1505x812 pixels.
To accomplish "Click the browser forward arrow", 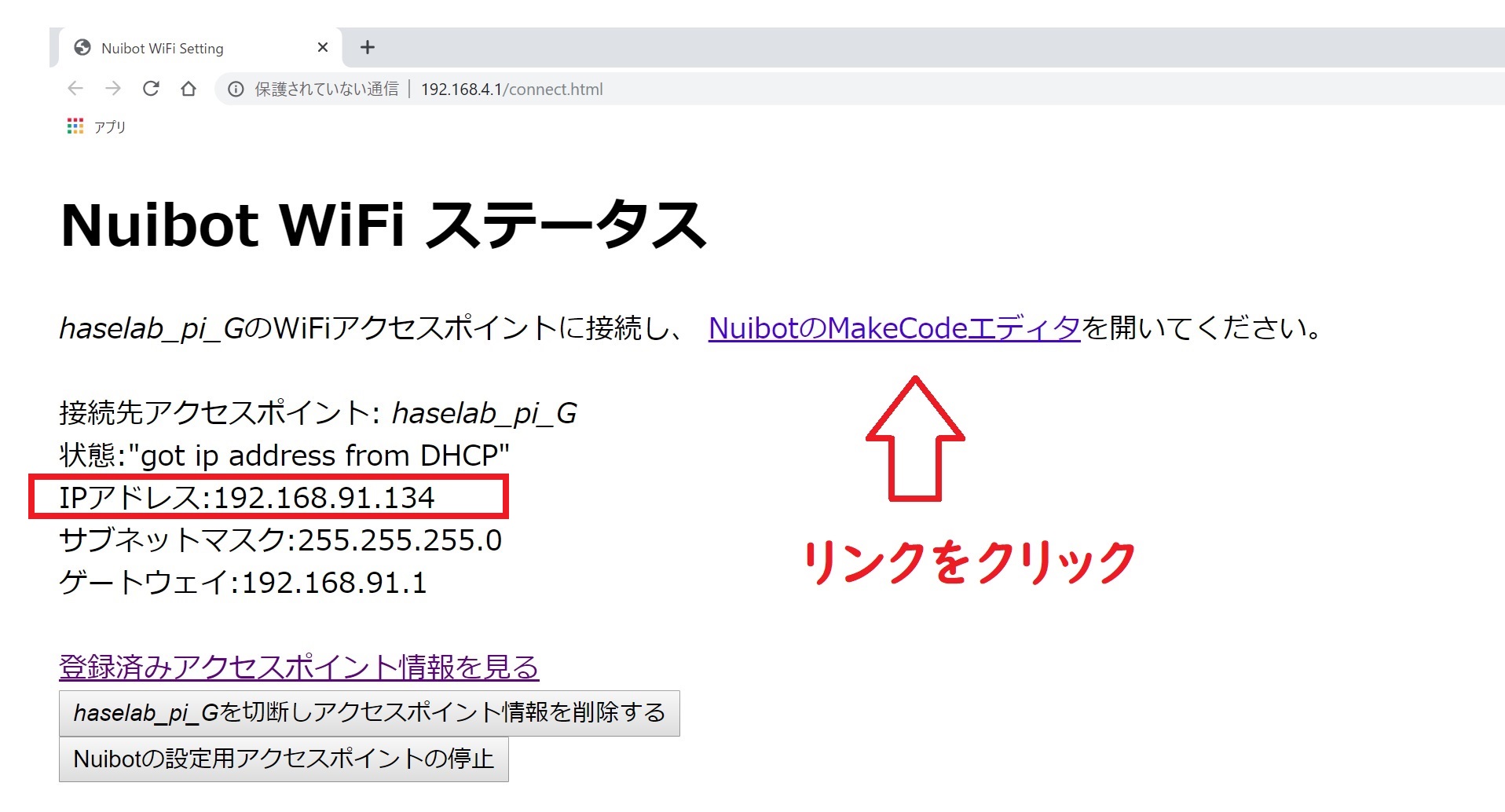I will tap(113, 89).
